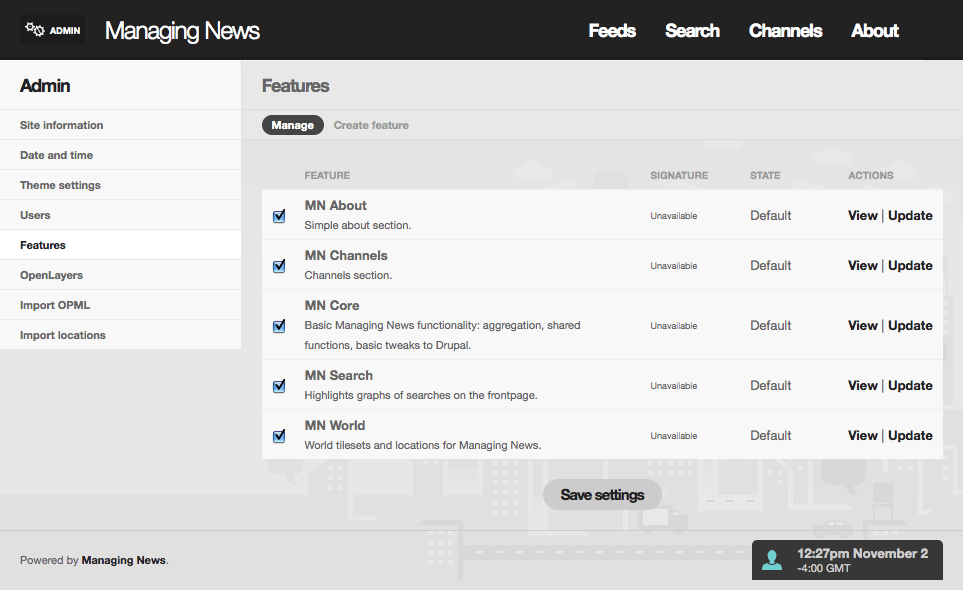This screenshot has height=590, width=963.
Task: Click the FEATURE column header
Action: [327, 176]
